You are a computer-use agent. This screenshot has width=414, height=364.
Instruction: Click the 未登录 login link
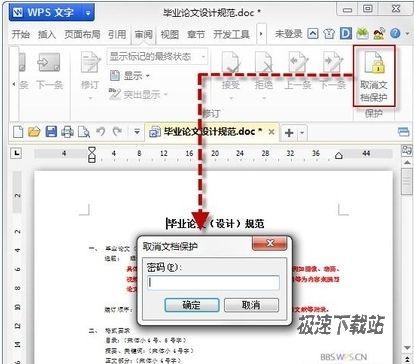(288, 34)
